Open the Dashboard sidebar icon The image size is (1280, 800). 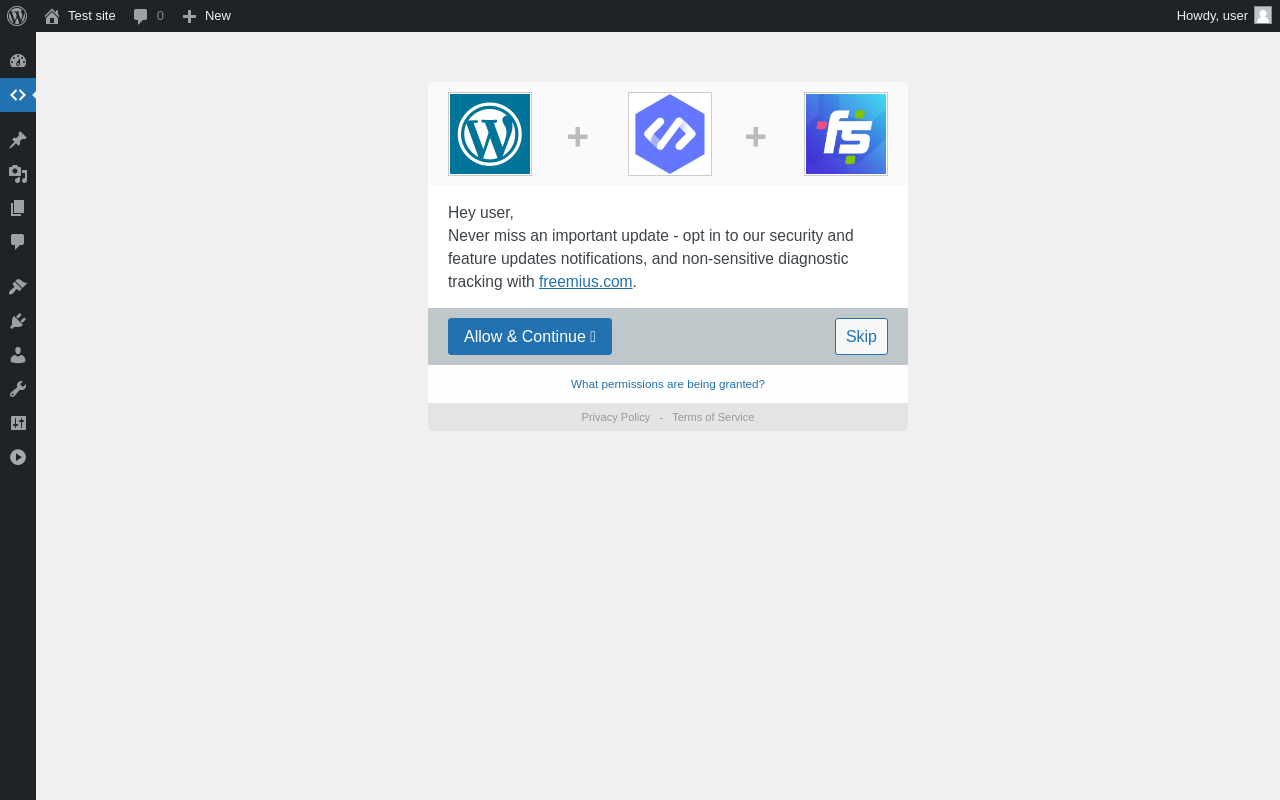click(x=18, y=61)
